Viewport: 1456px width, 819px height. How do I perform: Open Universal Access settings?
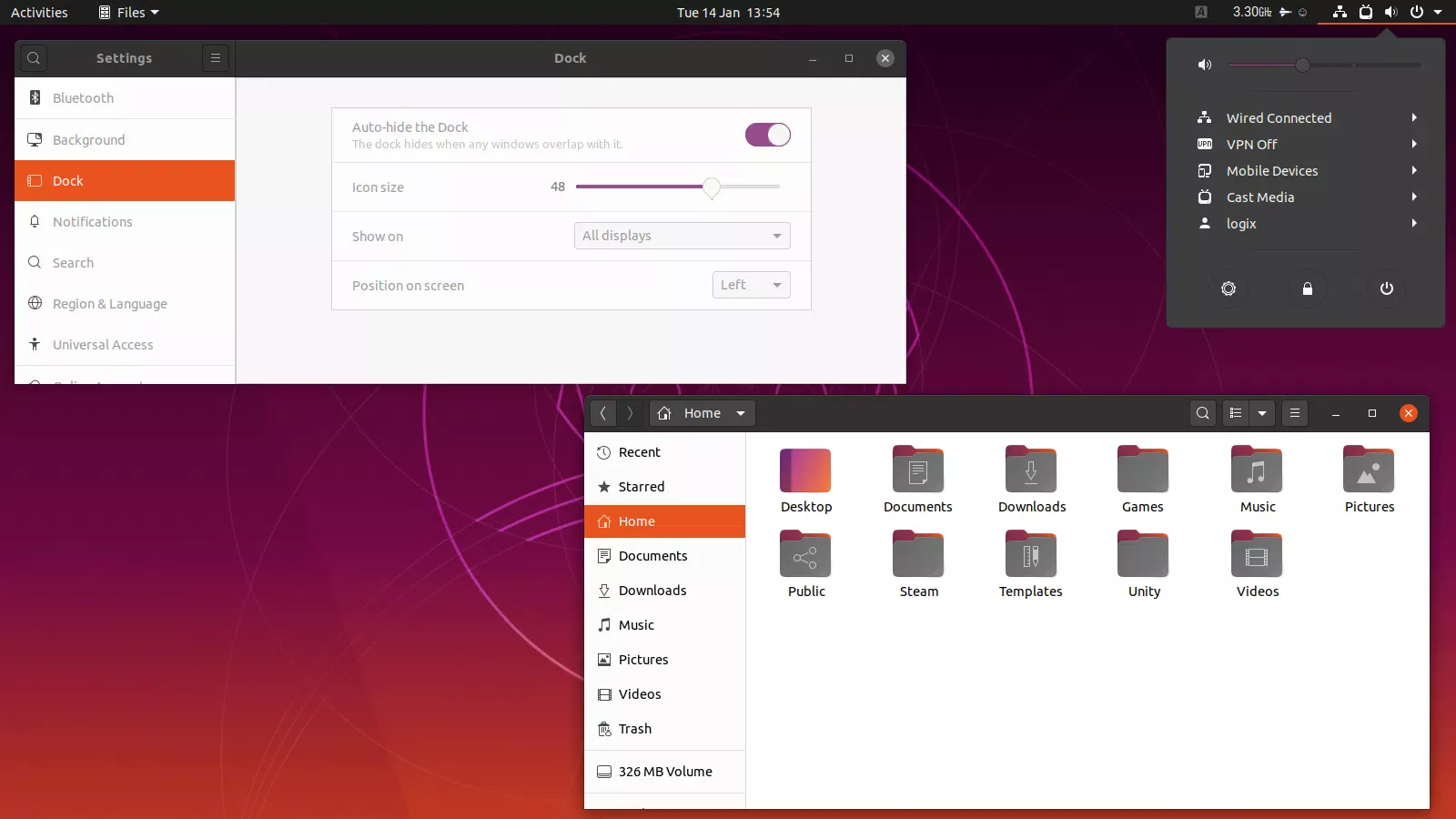coord(125,344)
